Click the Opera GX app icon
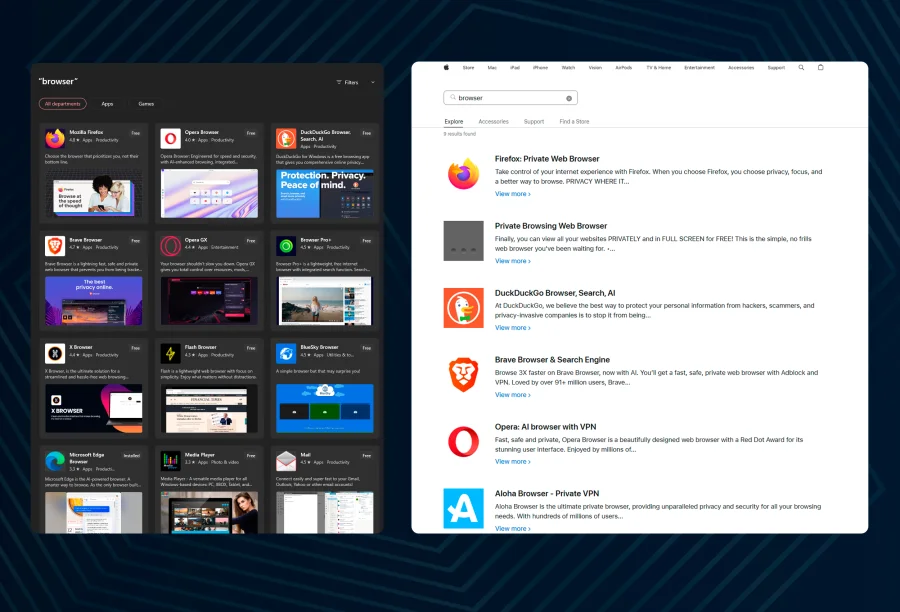Screen dimensions: 900x612 pyautogui.click(x=170, y=246)
